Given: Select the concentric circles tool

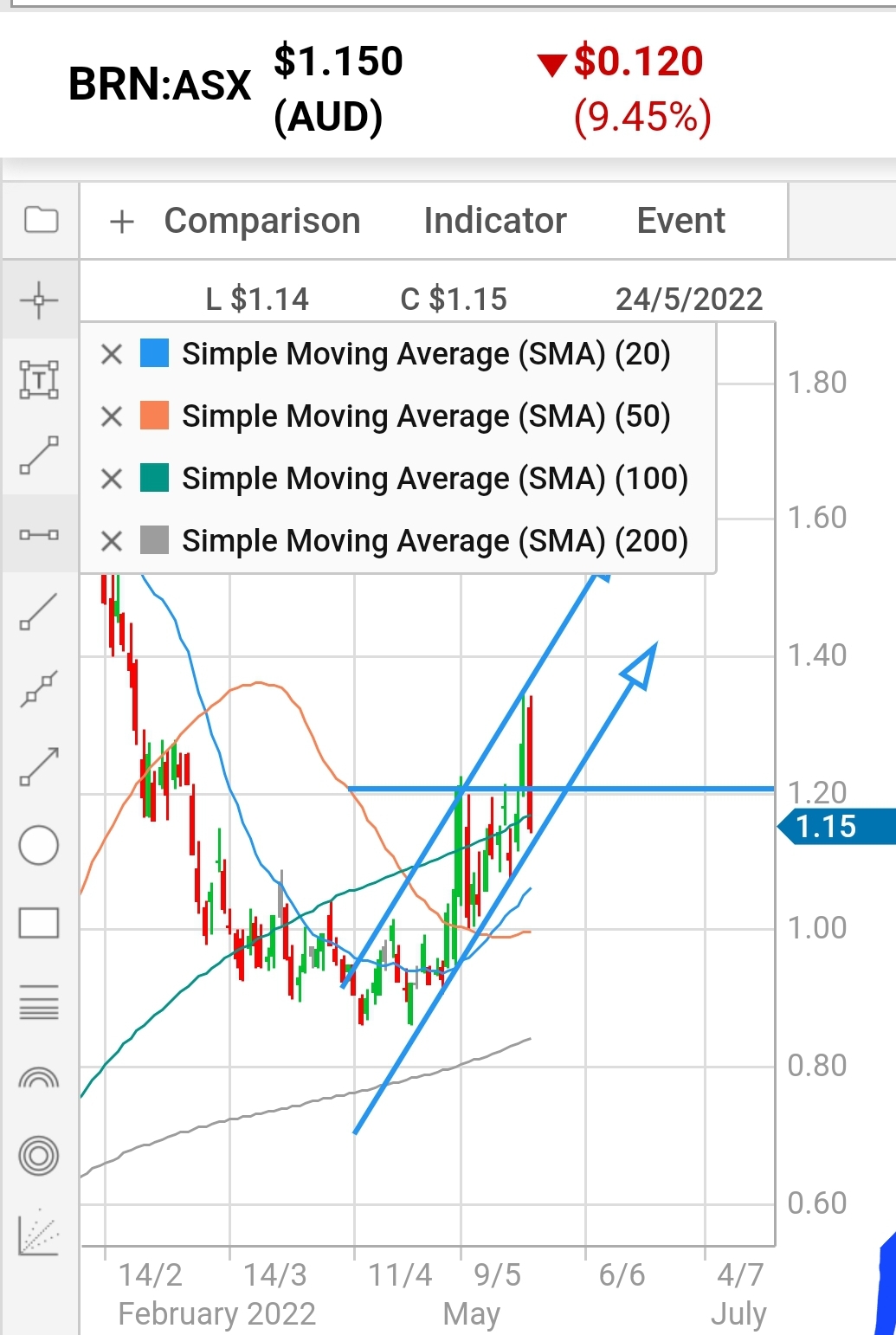Looking at the screenshot, I should [39, 1156].
